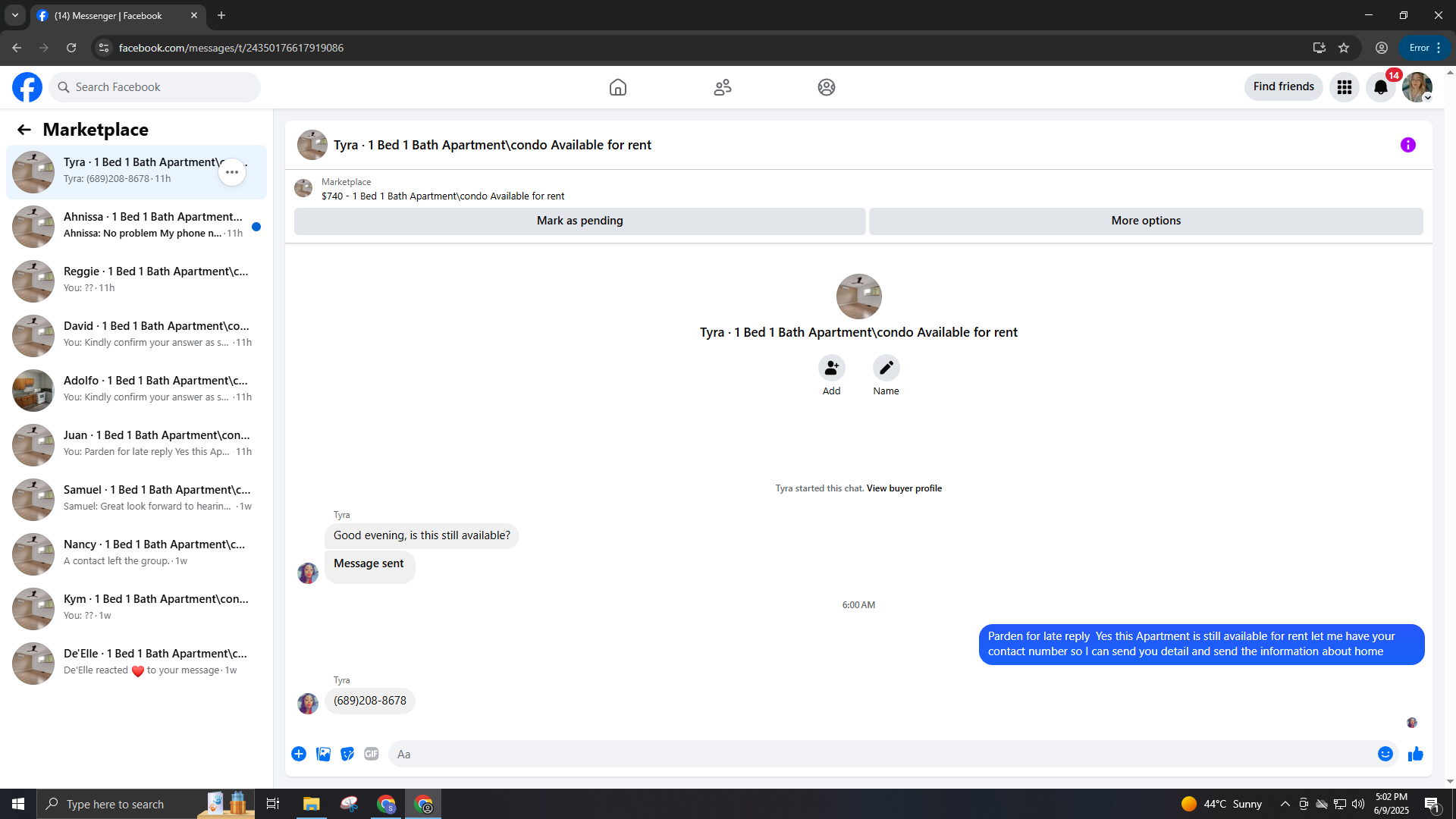
Task: Open the Facebook home logo
Action: coord(27,87)
